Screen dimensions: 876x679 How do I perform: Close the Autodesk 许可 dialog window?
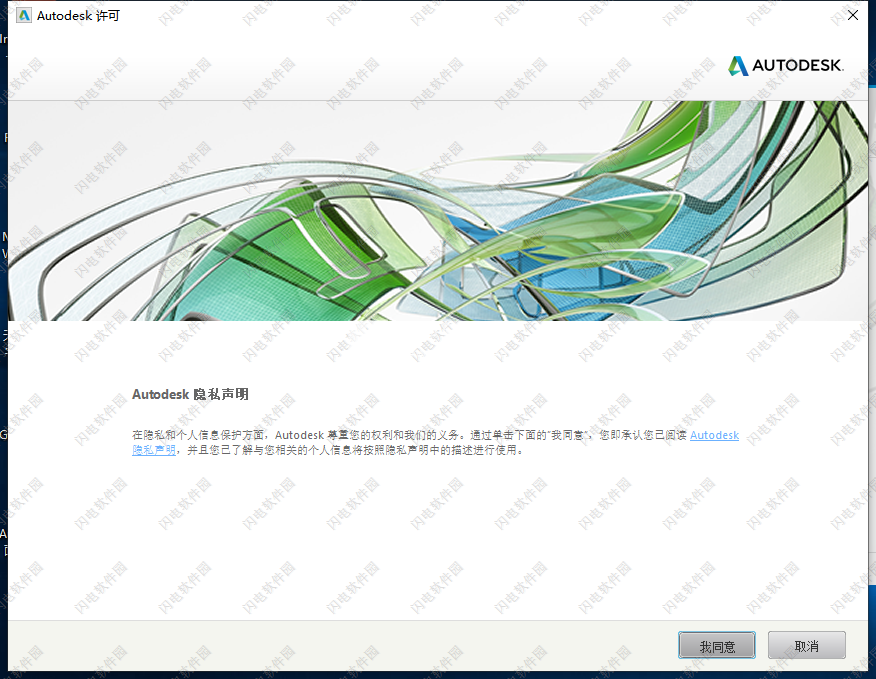tap(853, 15)
